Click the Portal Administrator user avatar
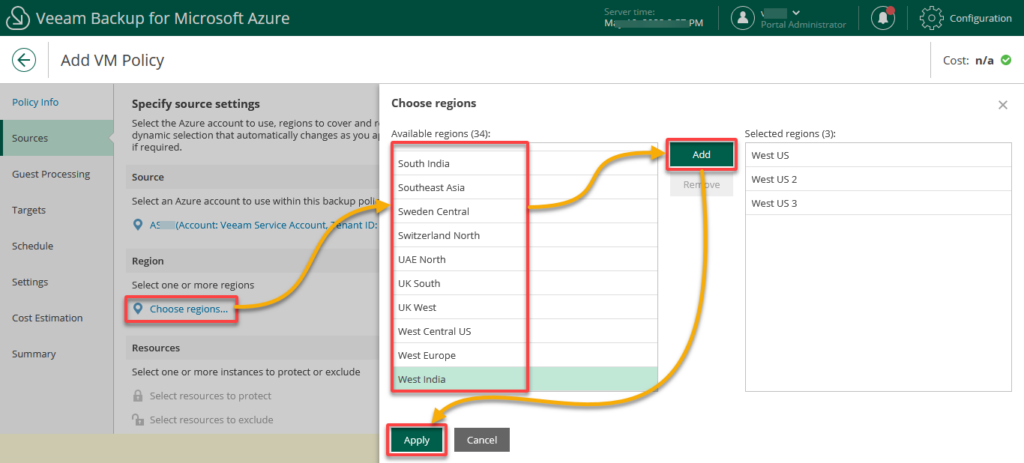This screenshot has height=463, width=1024. [x=741, y=17]
